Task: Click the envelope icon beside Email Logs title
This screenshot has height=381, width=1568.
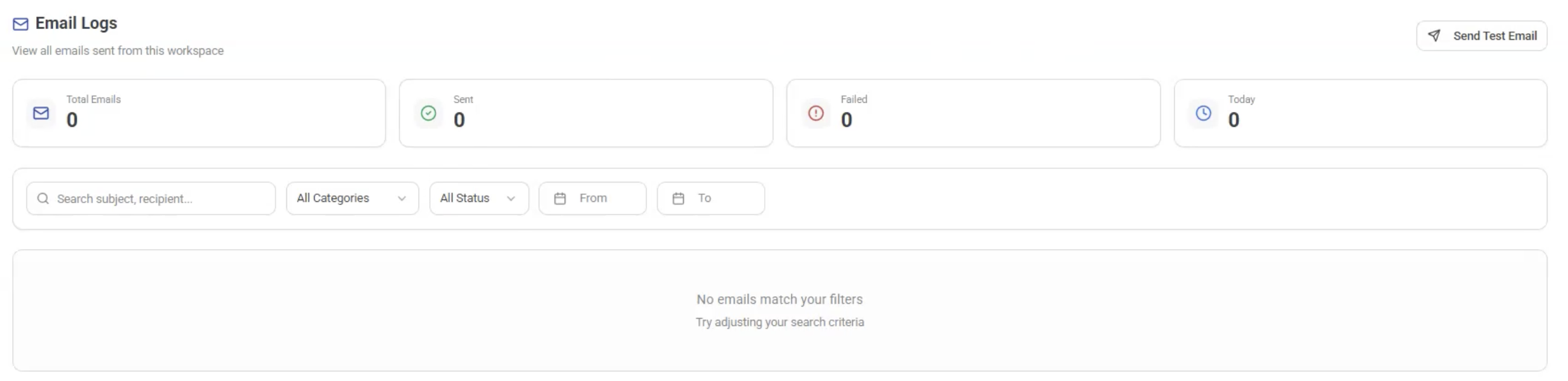Action: pos(21,24)
